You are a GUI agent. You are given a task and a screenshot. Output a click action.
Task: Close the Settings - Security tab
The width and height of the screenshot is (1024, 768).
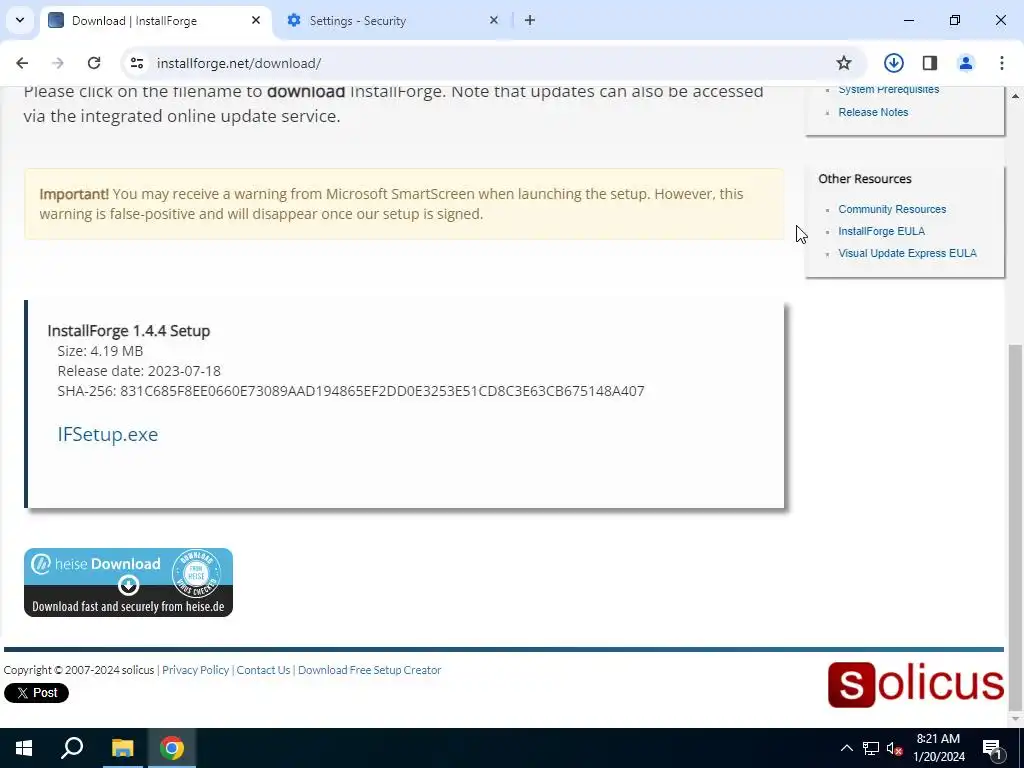coord(494,20)
